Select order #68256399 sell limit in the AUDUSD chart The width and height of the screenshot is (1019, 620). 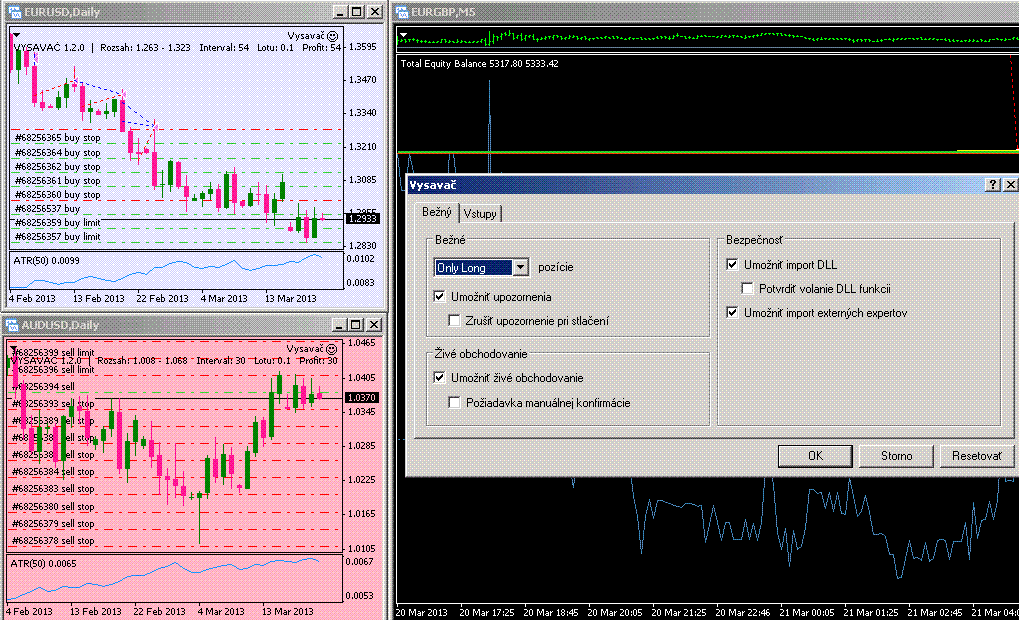tap(53, 352)
